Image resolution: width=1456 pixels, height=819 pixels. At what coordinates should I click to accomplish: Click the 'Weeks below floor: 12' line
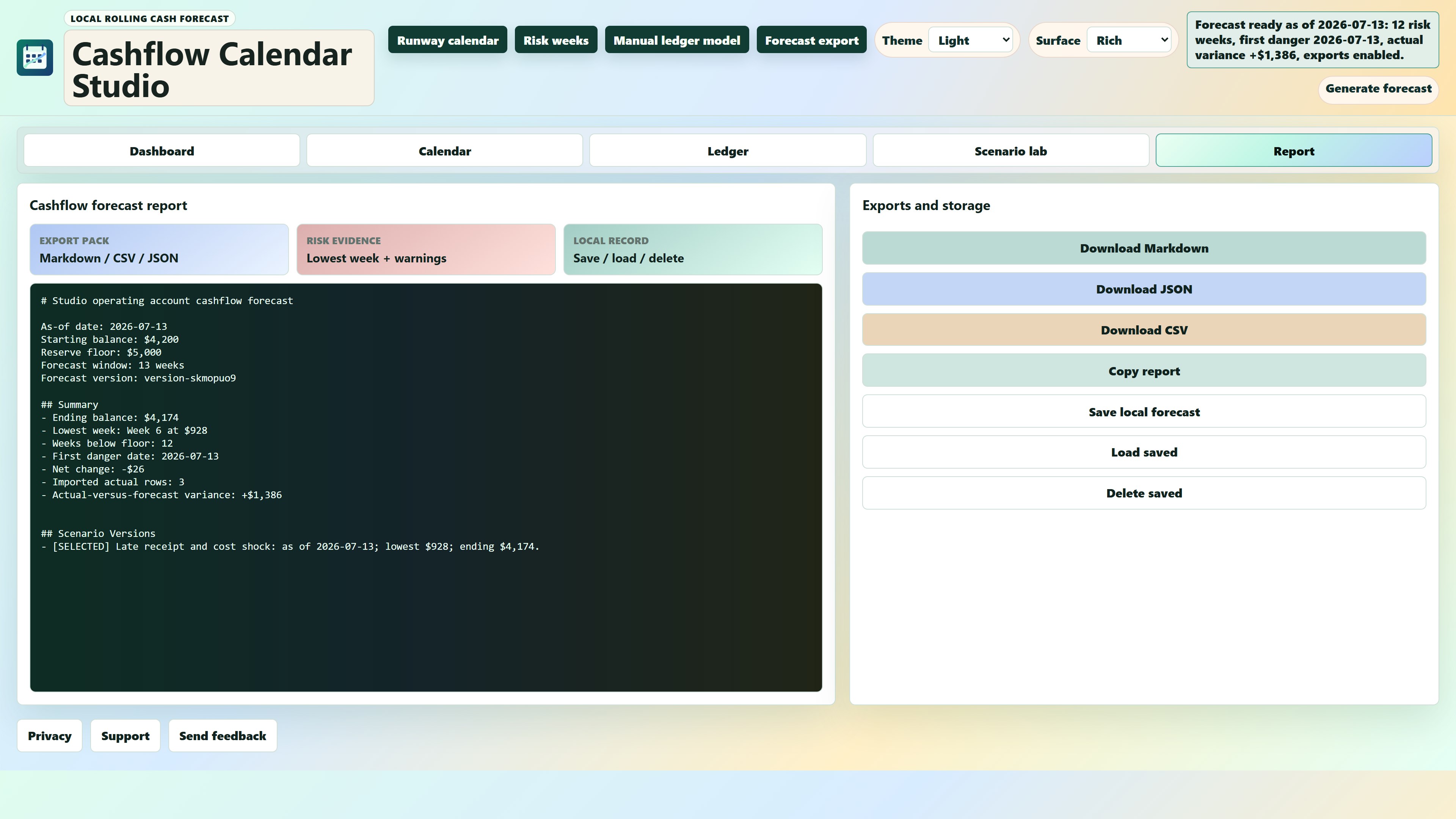tap(107, 443)
